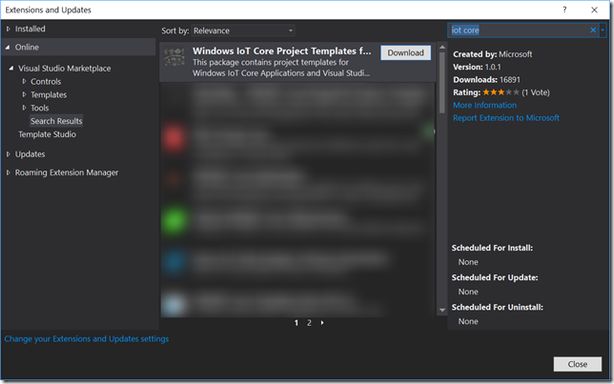Click Report Extension to Microsoft link
The height and width of the screenshot is (384, 614).
pyautogui.click(x=506, y=118)
